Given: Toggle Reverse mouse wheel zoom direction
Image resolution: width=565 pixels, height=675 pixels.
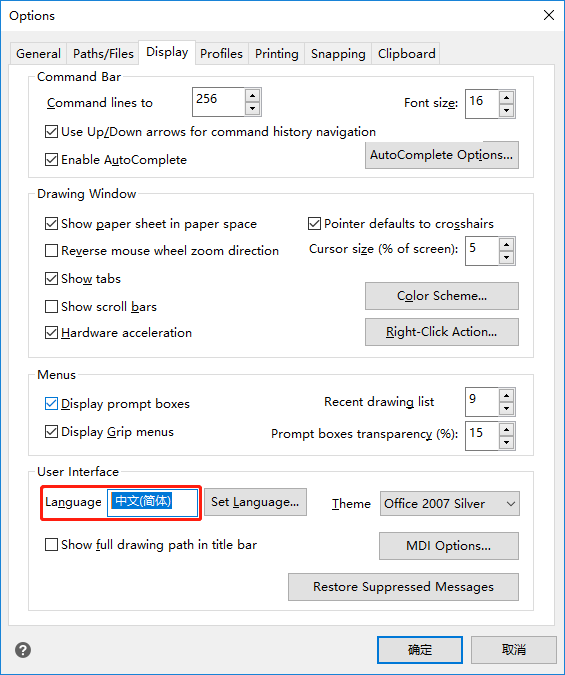Looking at the screenshot, I should [51, 251].
